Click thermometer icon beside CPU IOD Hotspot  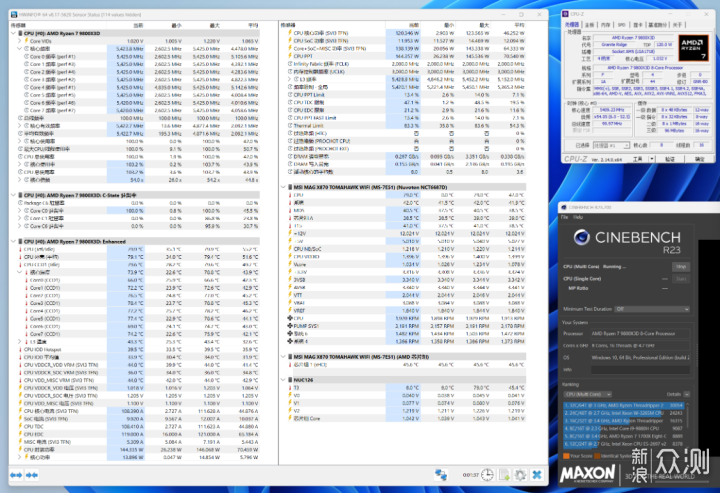[20, 349]
